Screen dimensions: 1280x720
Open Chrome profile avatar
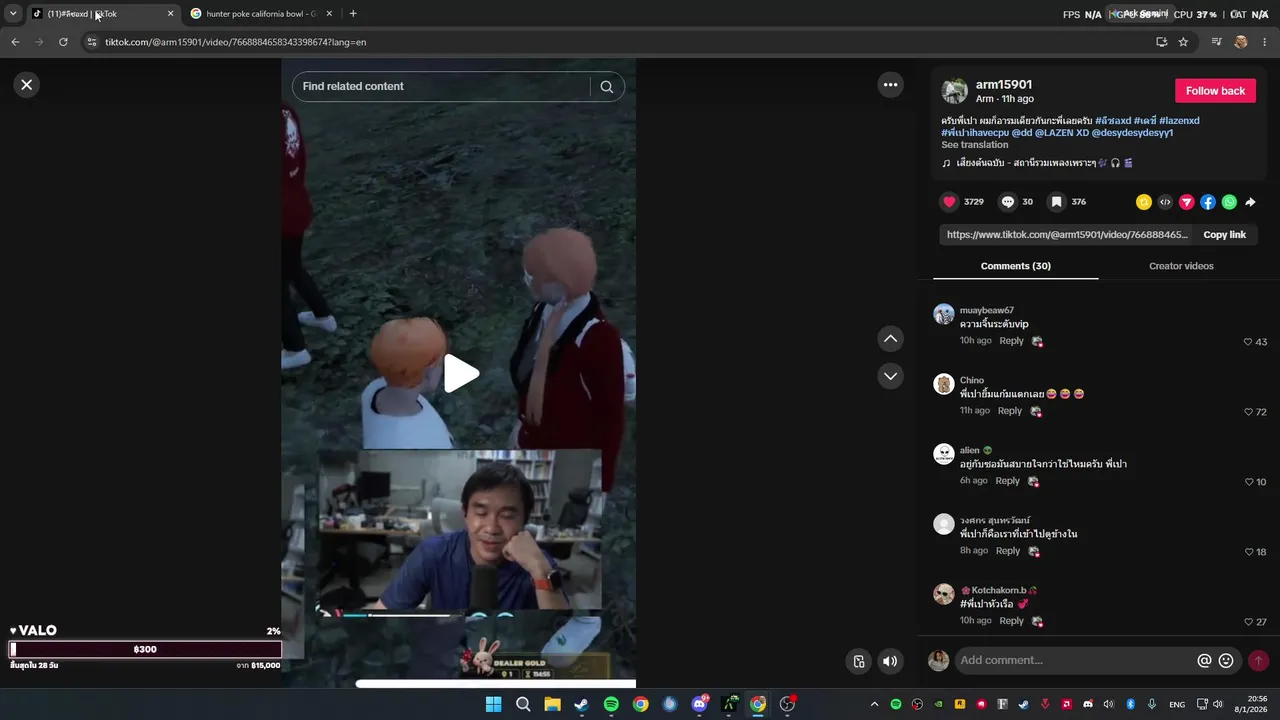click(1241, 42)
